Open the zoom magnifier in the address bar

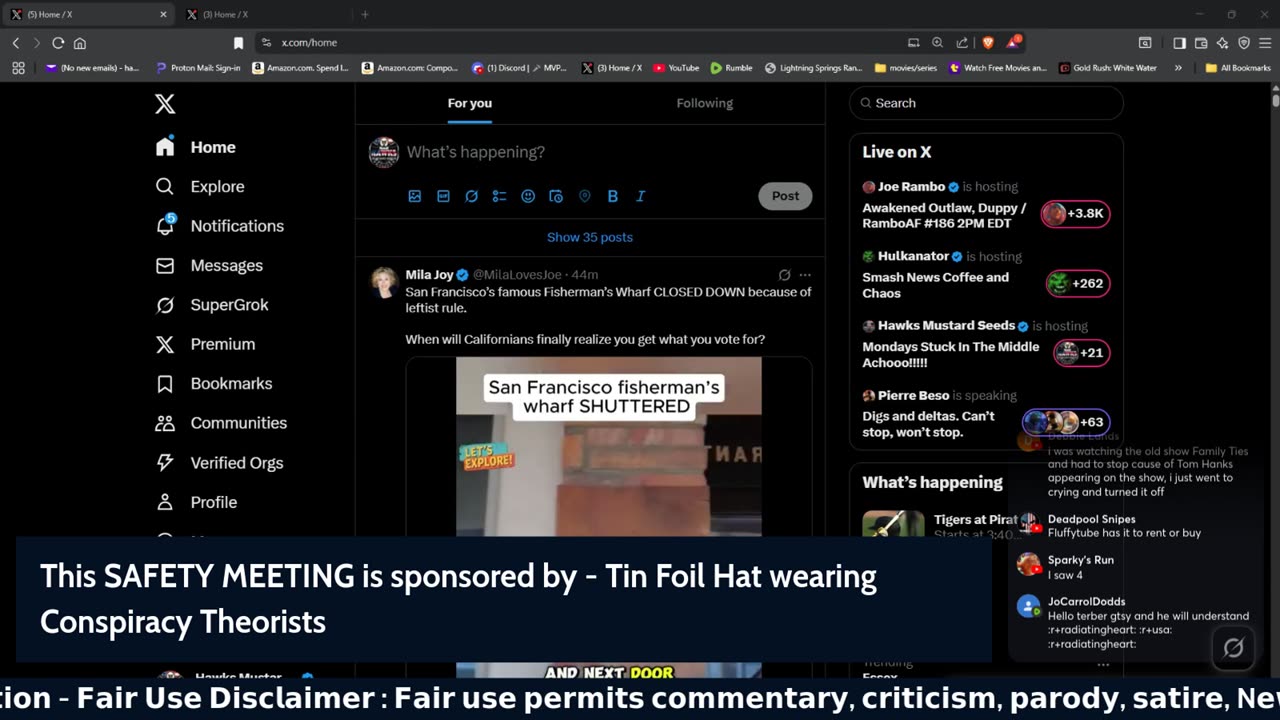(x=937, y=43)
